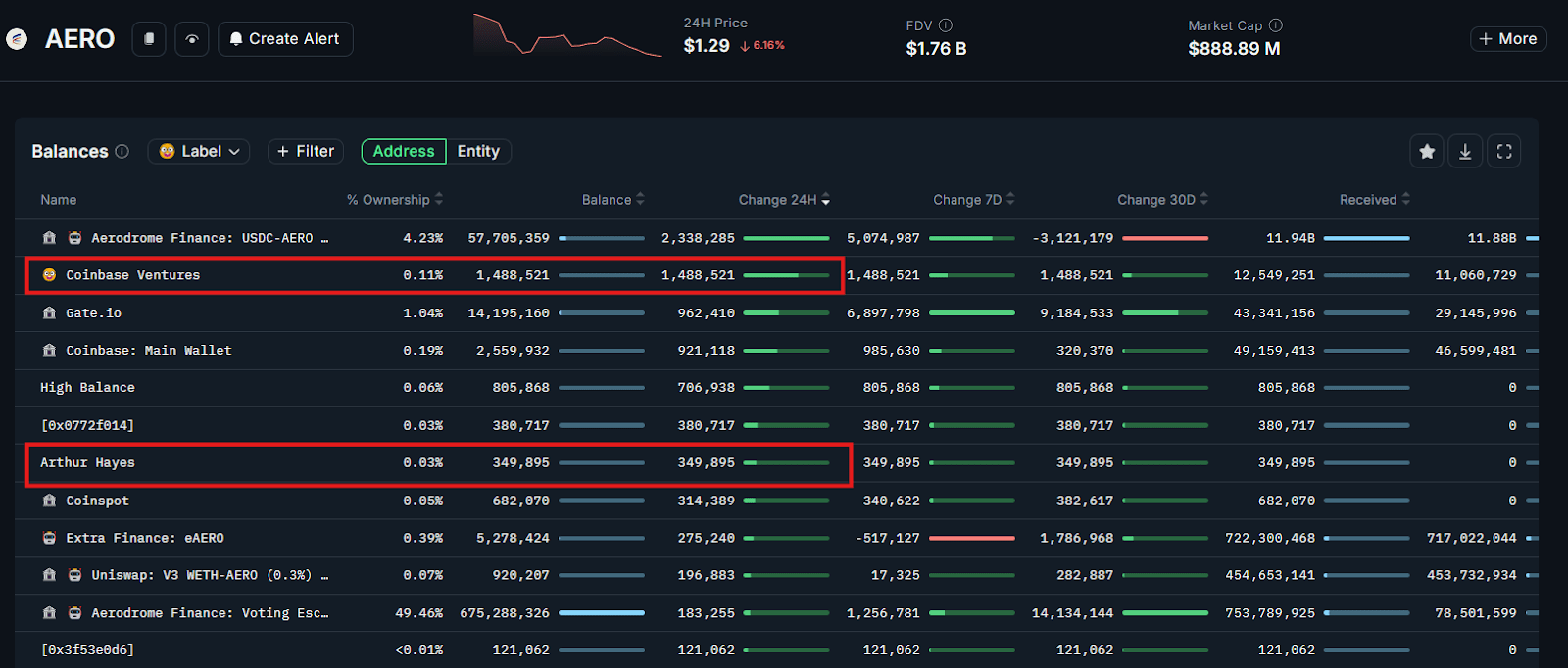The width and height of the screenshot is (1568, 668).
Task: Copy AERO token address icon
Action: coord(149,39)
